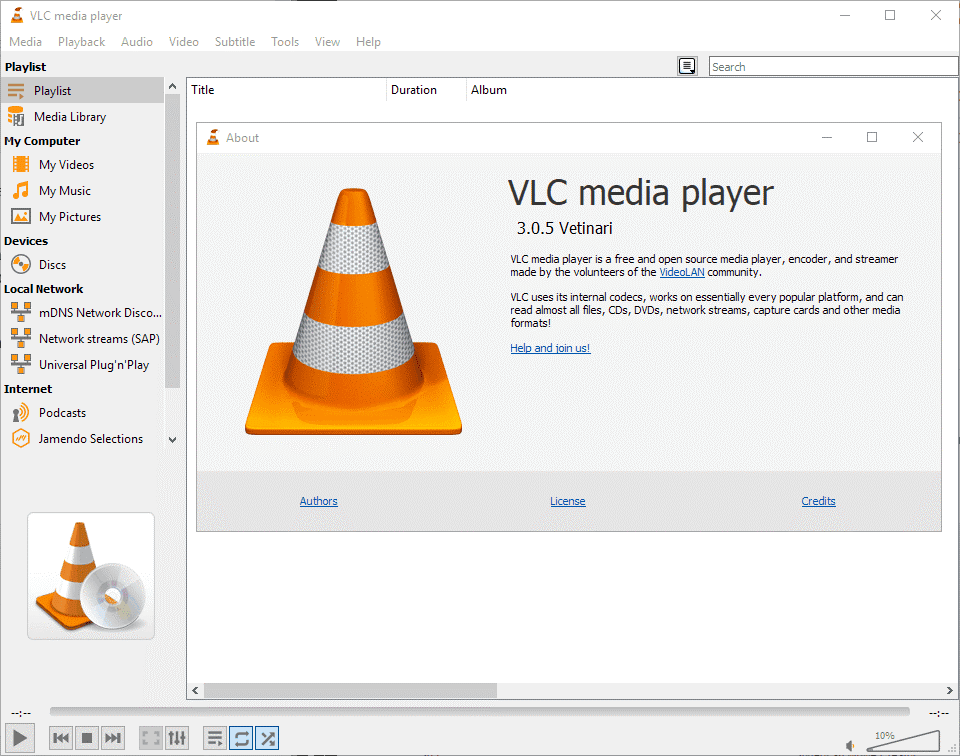Disable the loop playback mode
The image size is (960, 756).
241,738
